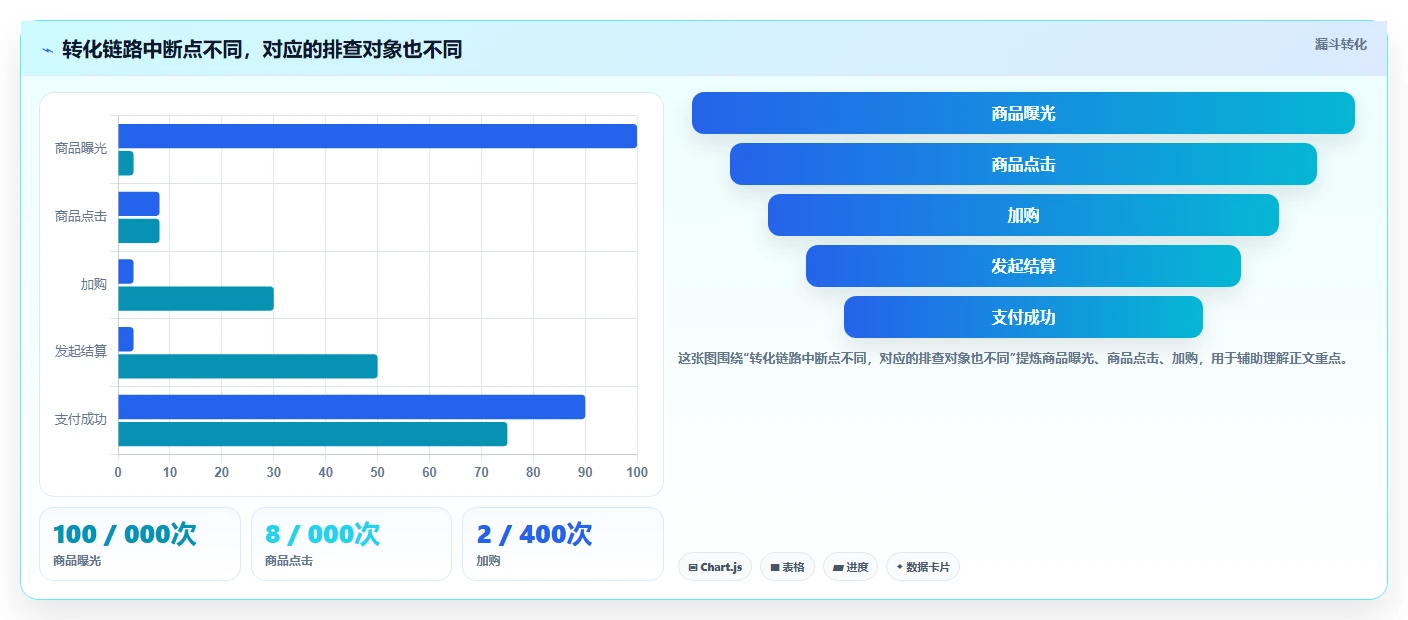Click the 数据卡片 text in its chip

tap(928, 567)
